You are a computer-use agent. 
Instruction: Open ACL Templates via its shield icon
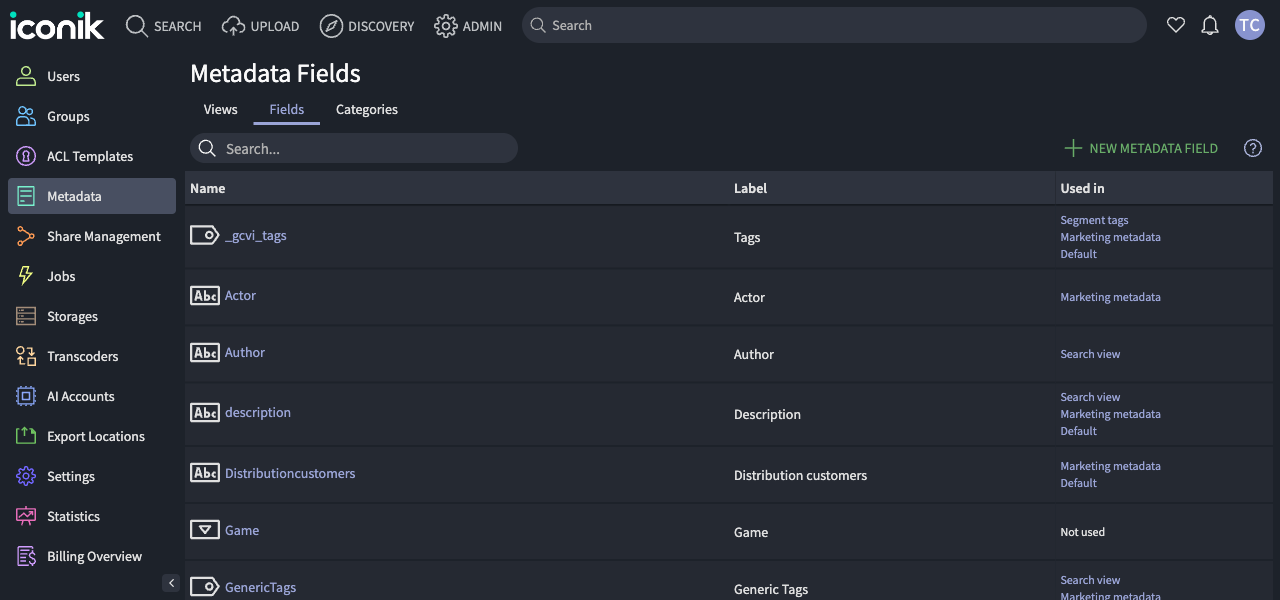pyautogui.click(x=25, y=156)
